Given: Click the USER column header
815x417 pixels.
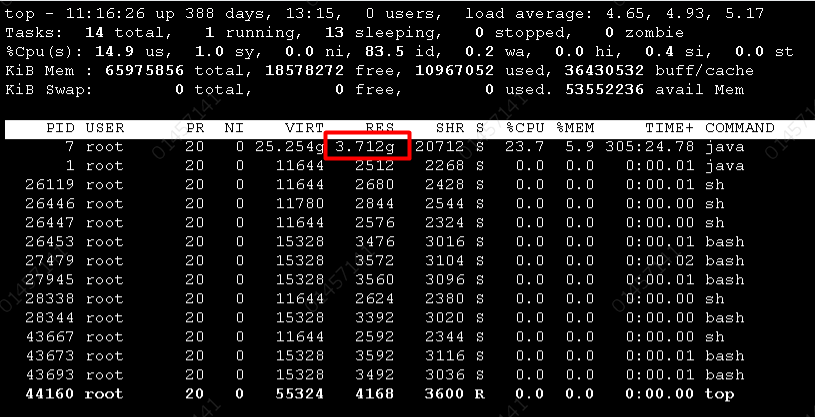Looking at the screenshot, I should pyautogui.click(x=104, y=128).
